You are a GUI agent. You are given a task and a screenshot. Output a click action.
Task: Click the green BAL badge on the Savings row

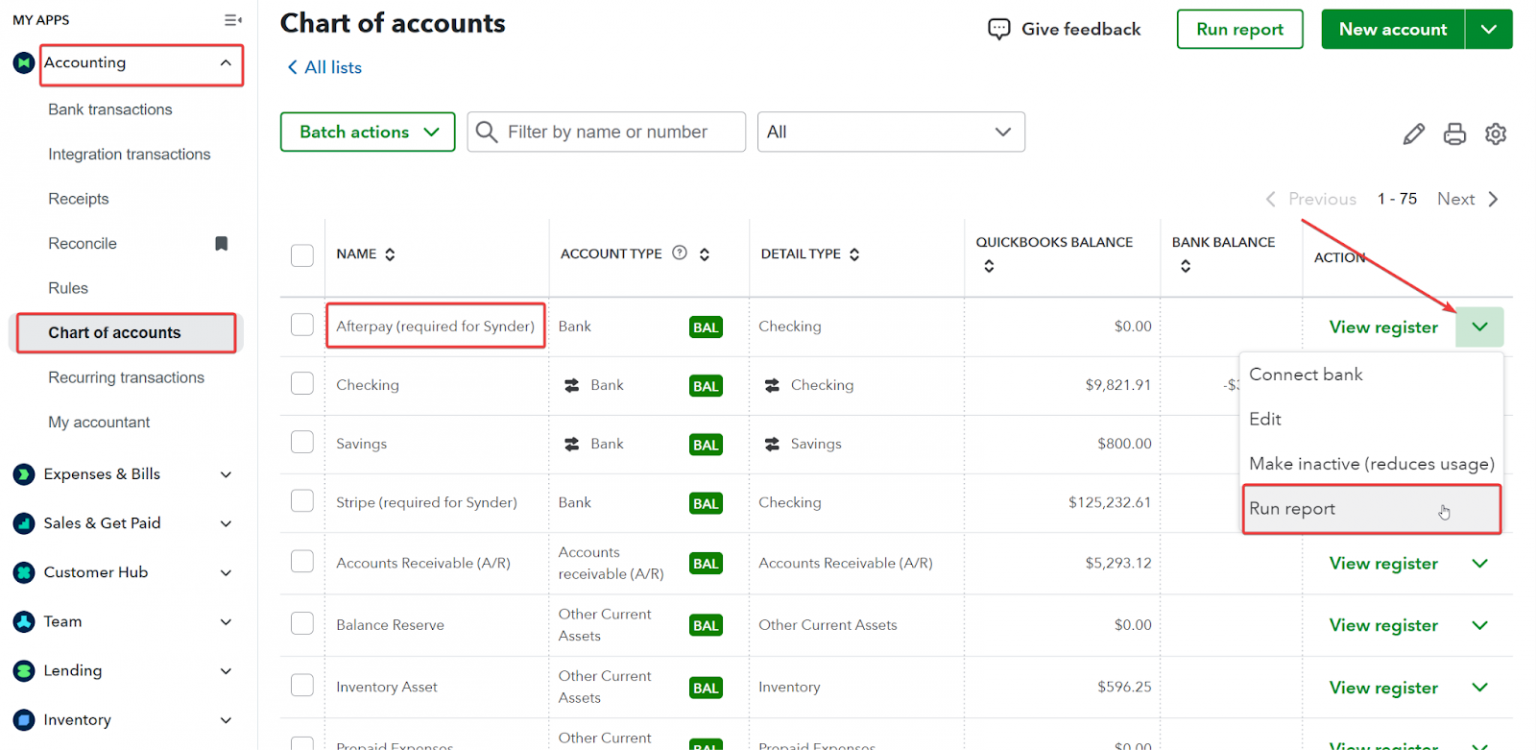[x=706, y=443]
